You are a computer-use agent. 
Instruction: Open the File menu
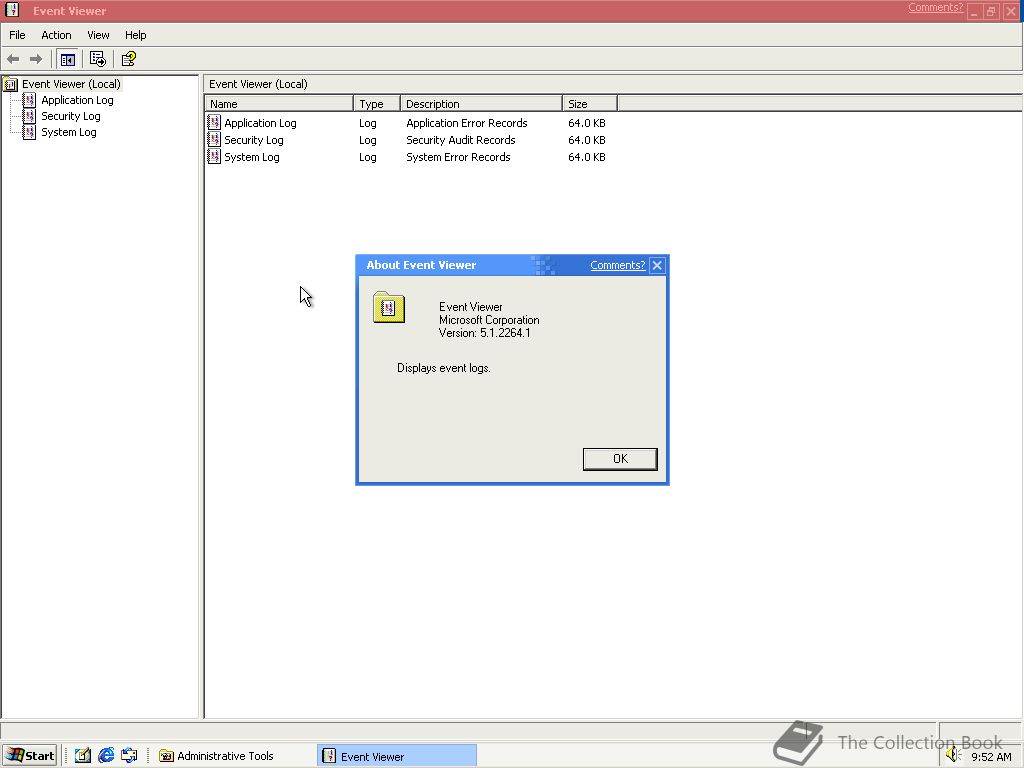tap(17, 35)
